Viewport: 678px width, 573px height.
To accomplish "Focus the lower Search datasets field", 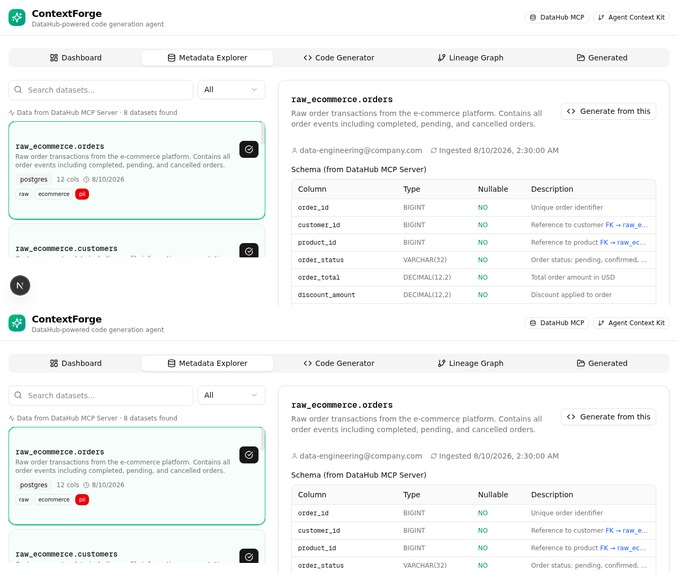I will (x=101, y=395).
